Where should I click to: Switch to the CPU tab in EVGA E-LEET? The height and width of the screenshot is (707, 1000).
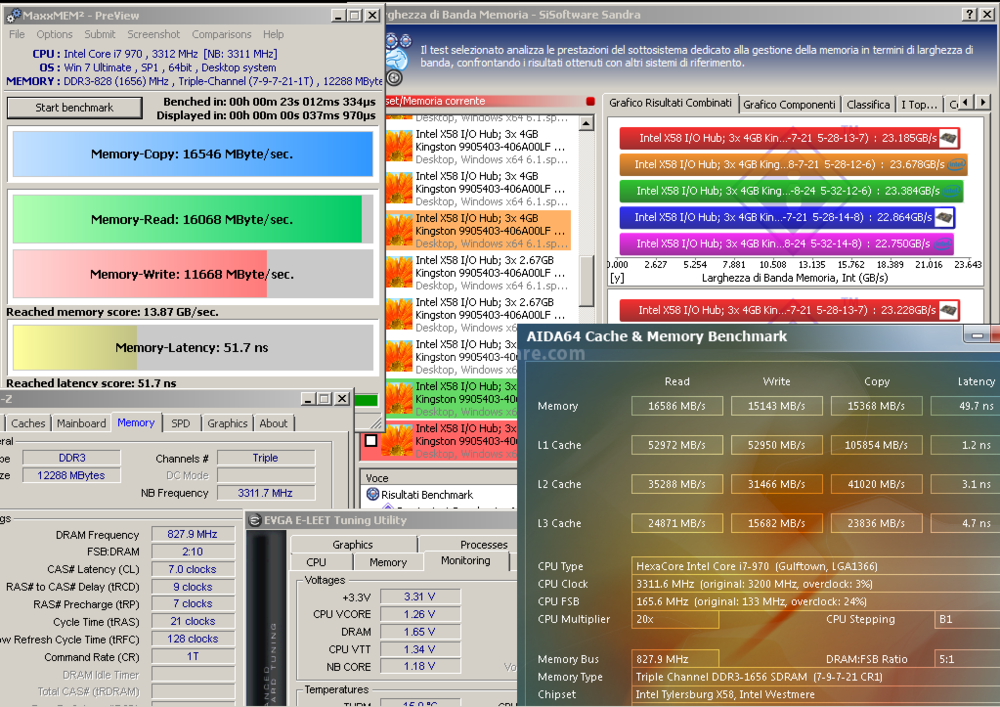pos(316,562)
